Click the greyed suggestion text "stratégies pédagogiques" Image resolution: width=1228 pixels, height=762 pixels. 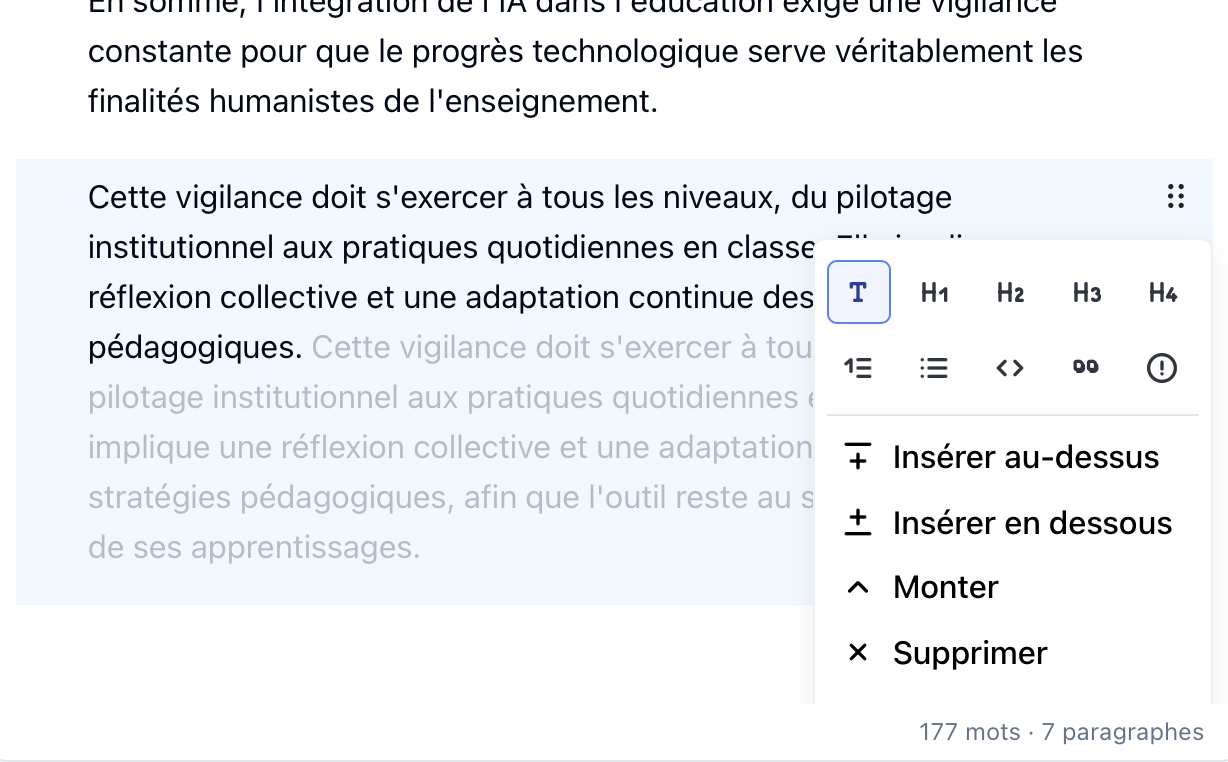[270, 497]
